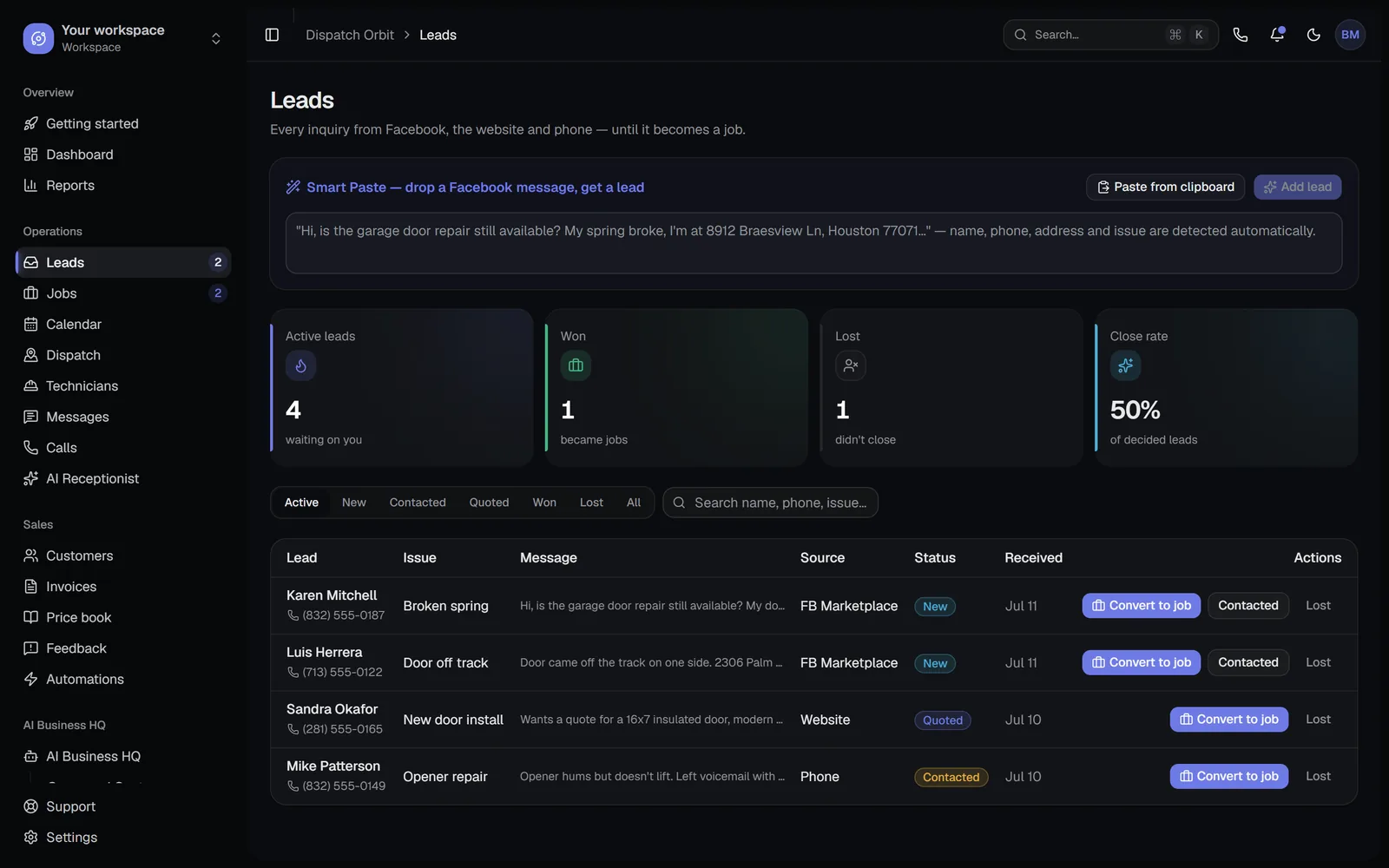Mark Sandra Okafor lead as Lost

[1318, 719]
